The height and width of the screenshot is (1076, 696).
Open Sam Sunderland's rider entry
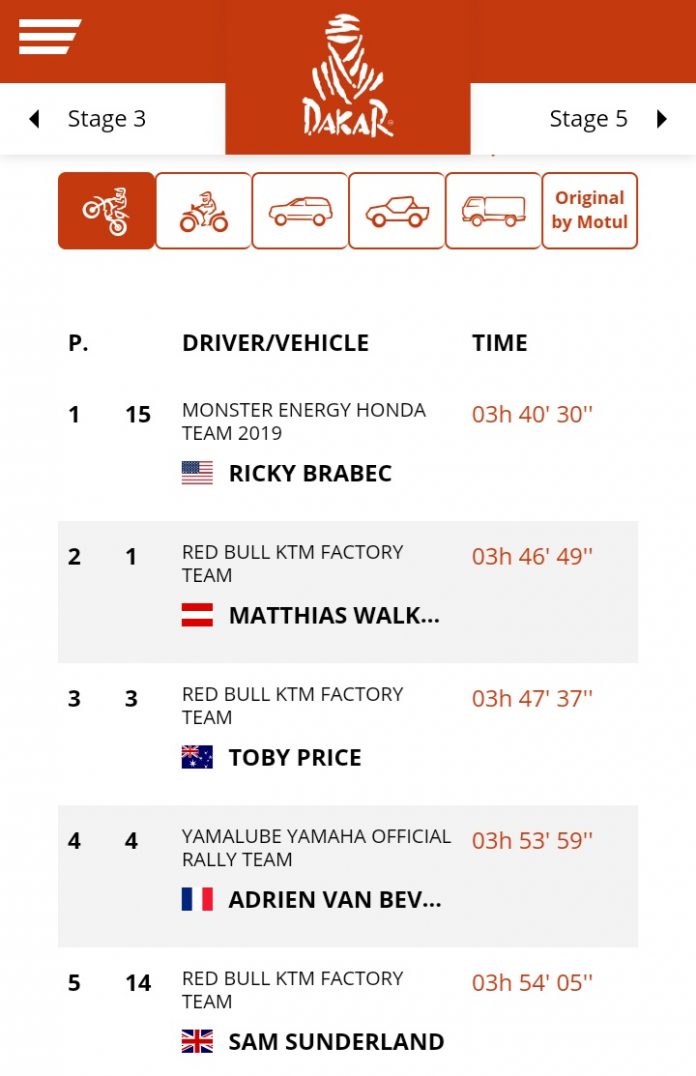(x=336, y=1041)
